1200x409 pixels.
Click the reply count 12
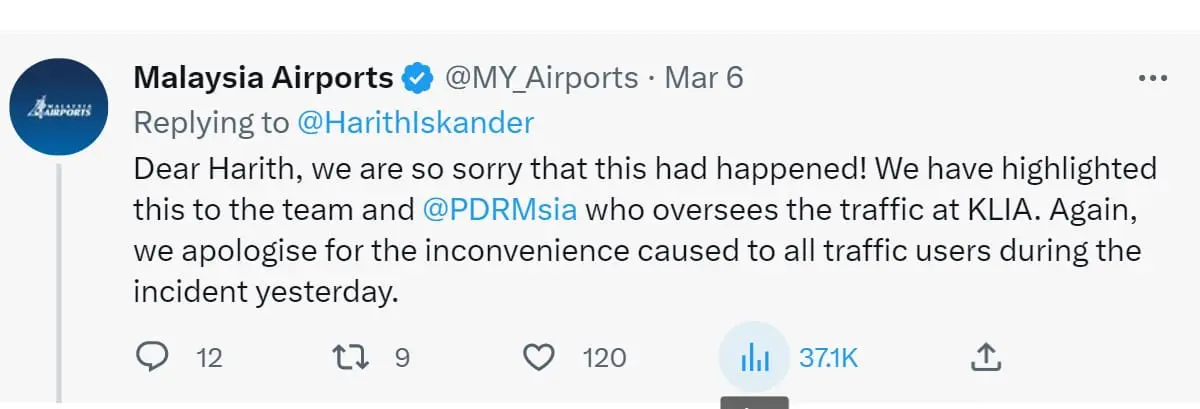tap(209, 358)
